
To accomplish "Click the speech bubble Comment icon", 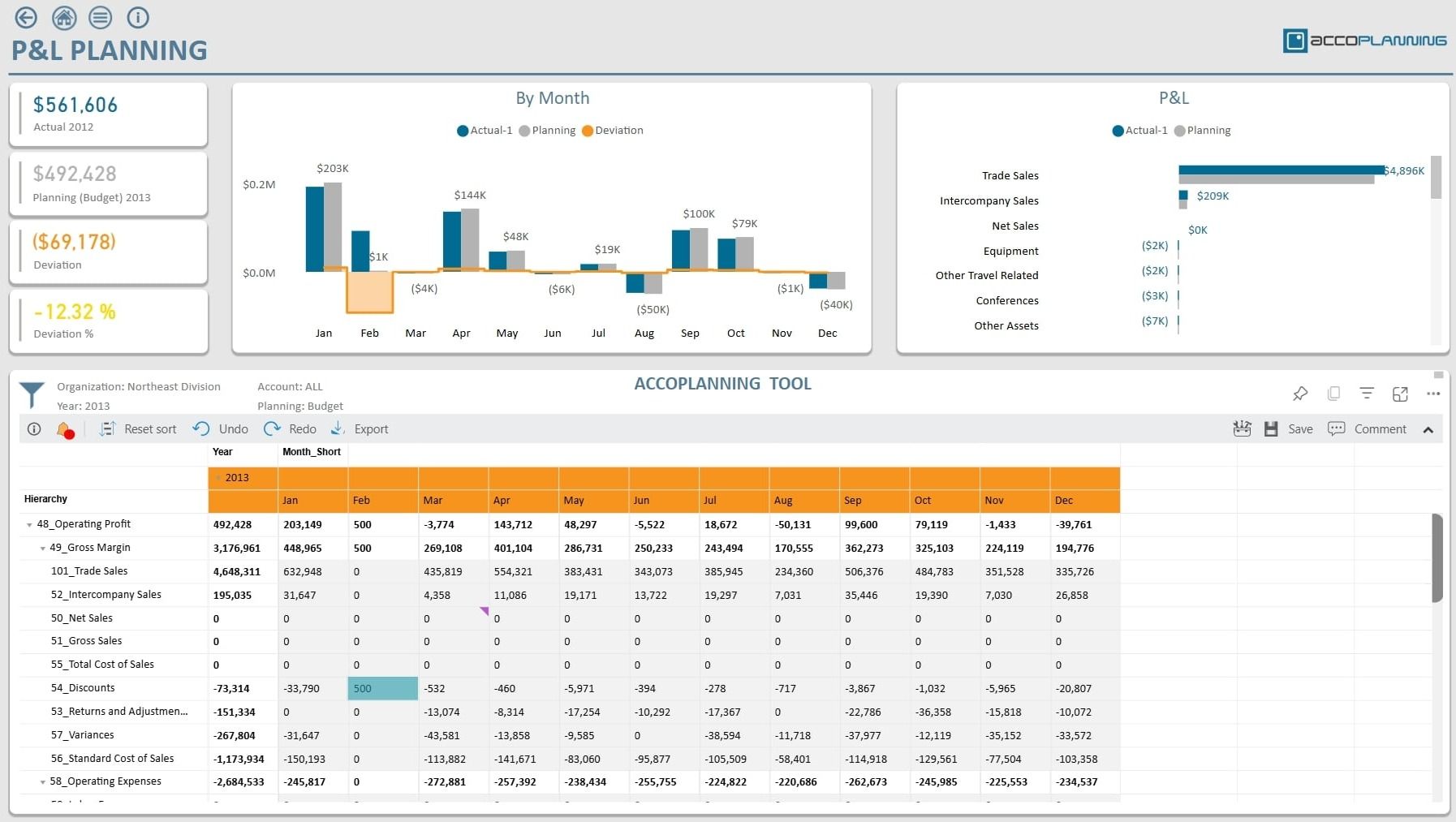I will tap(1336, 428).
